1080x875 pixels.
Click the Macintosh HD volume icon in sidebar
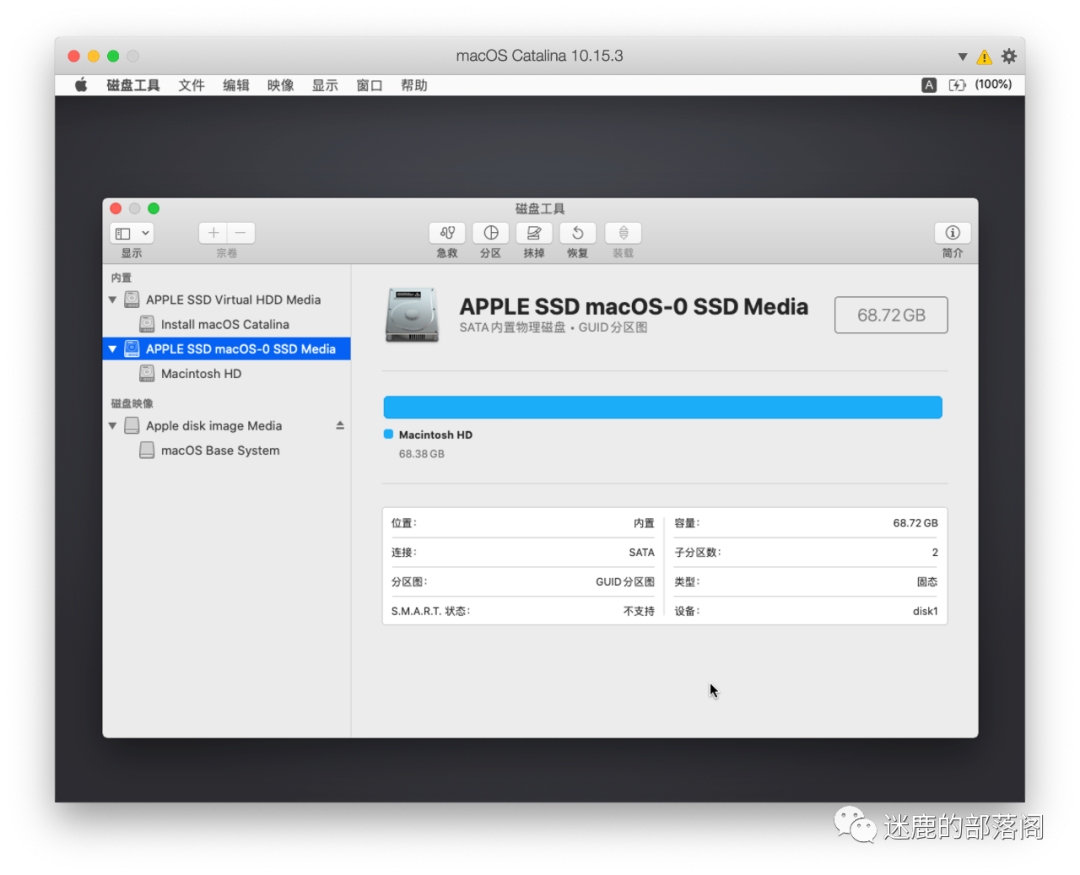coord(147,373)
